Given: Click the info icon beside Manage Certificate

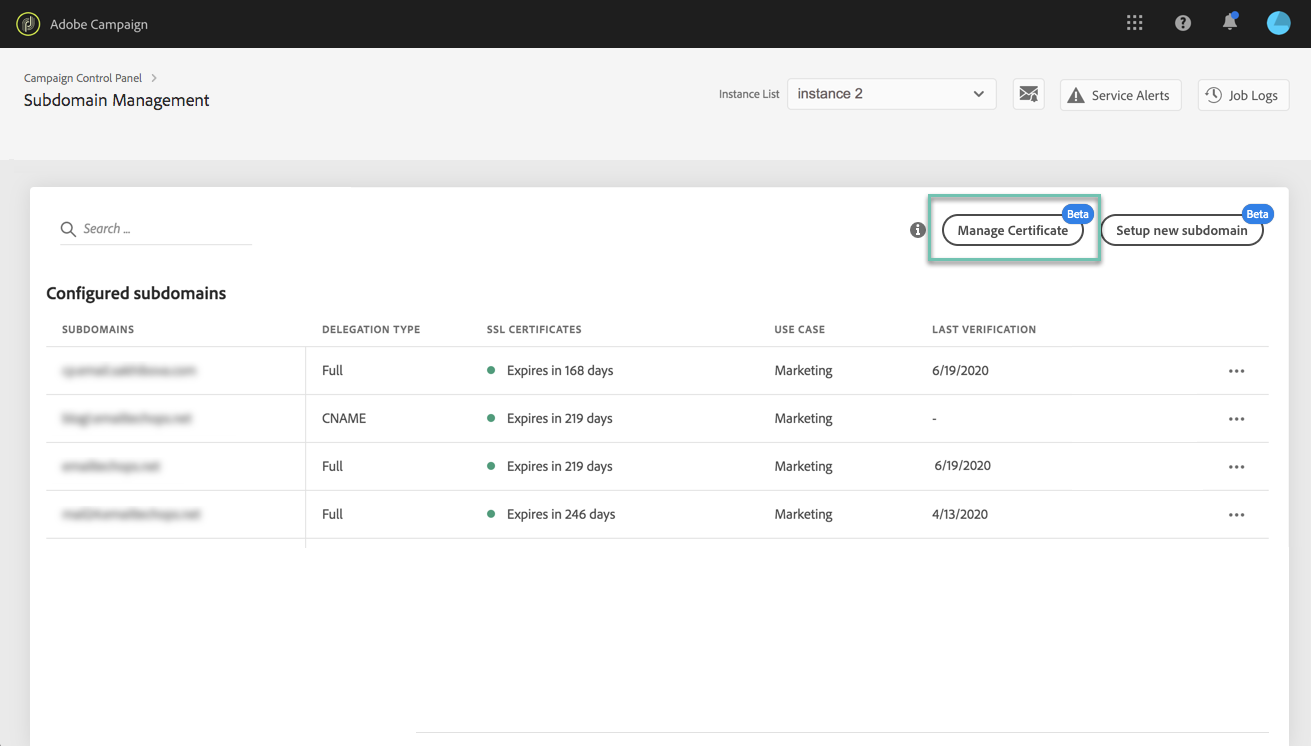Looking at the screenshot, I should (x=918, y=230).
